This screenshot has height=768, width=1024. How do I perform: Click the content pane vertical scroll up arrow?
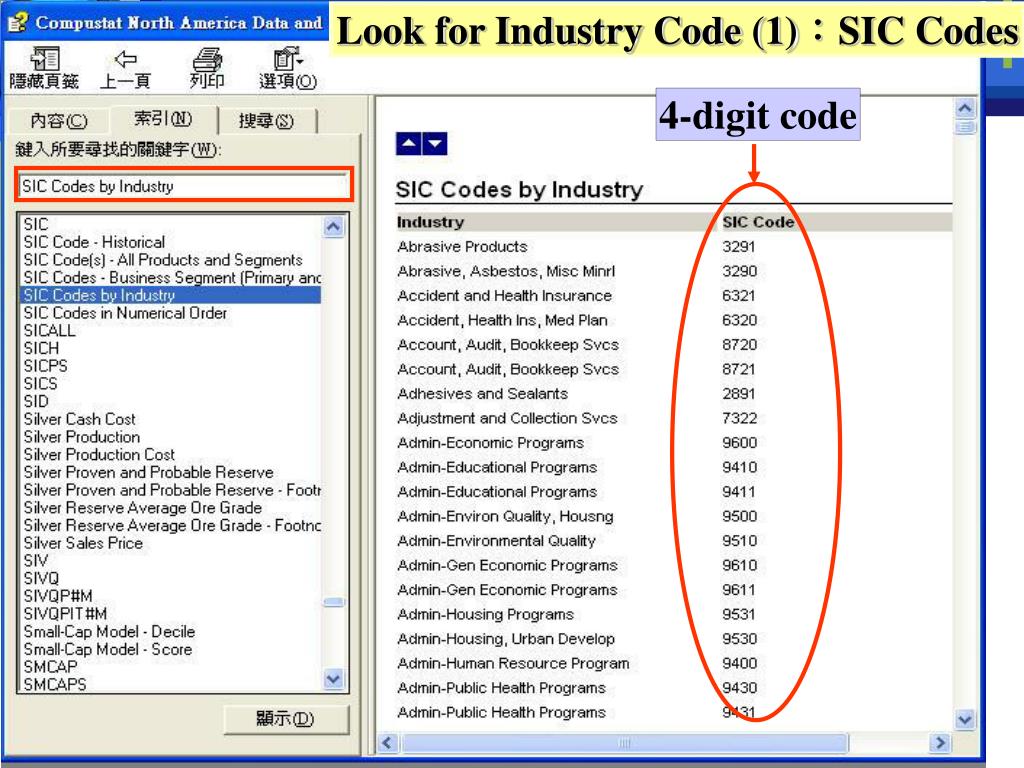coord(965,108)
